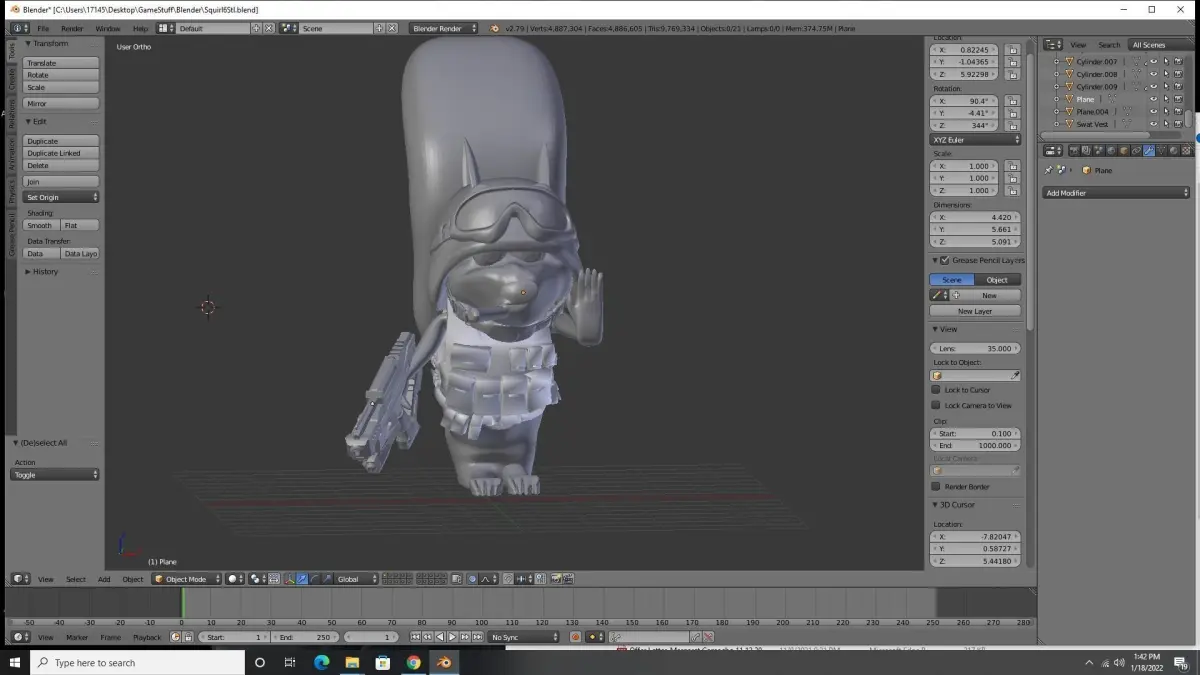Open the viewport shading sphere selector
Viewport: 1200px width, 675px height.
pos(235,579)
